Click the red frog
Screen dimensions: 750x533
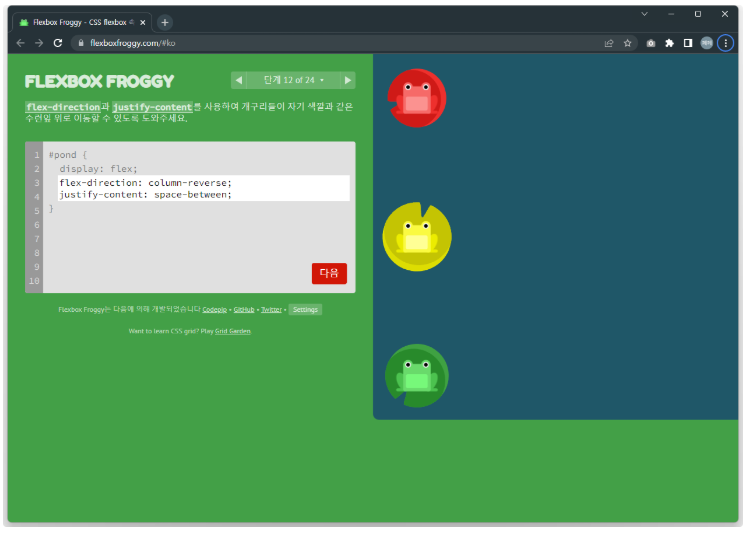coord(417,98)
